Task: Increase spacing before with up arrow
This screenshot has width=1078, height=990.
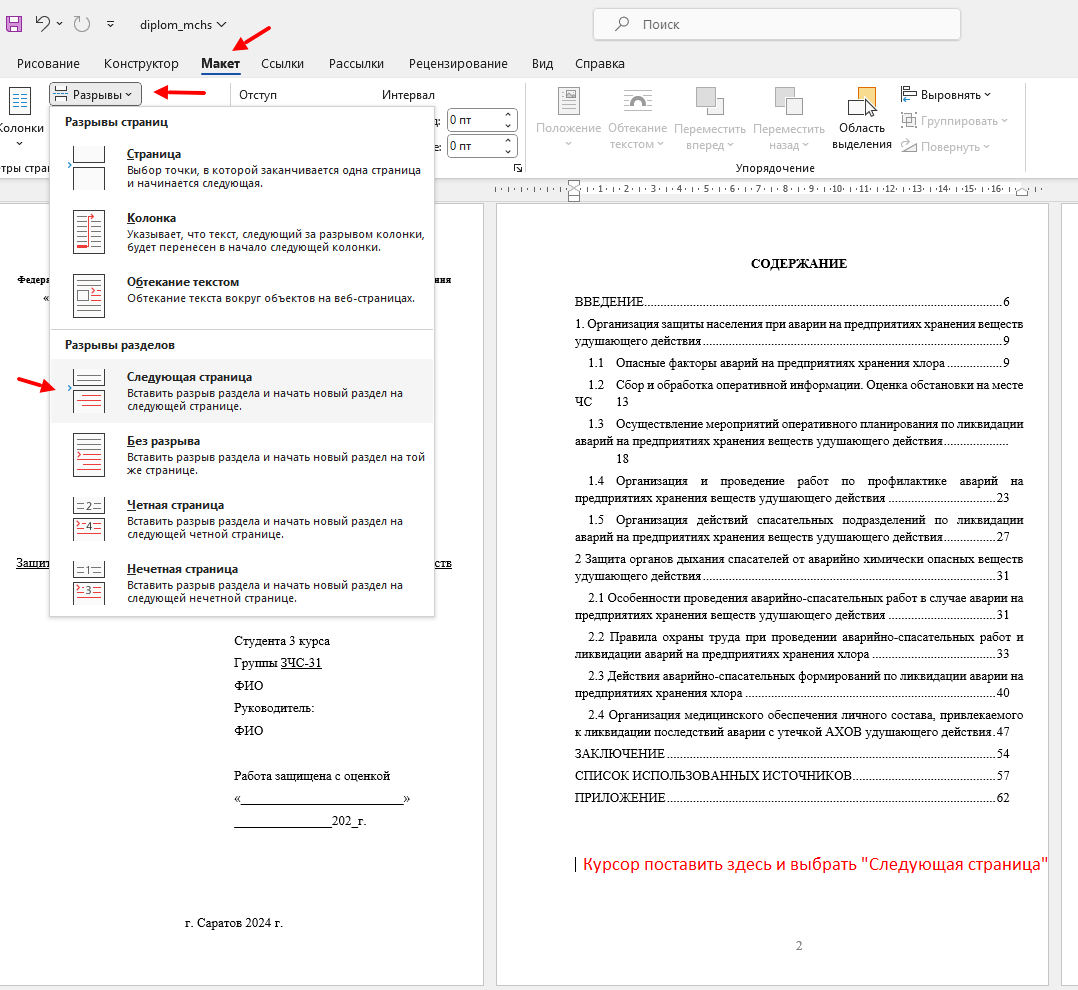Action: 508,115
